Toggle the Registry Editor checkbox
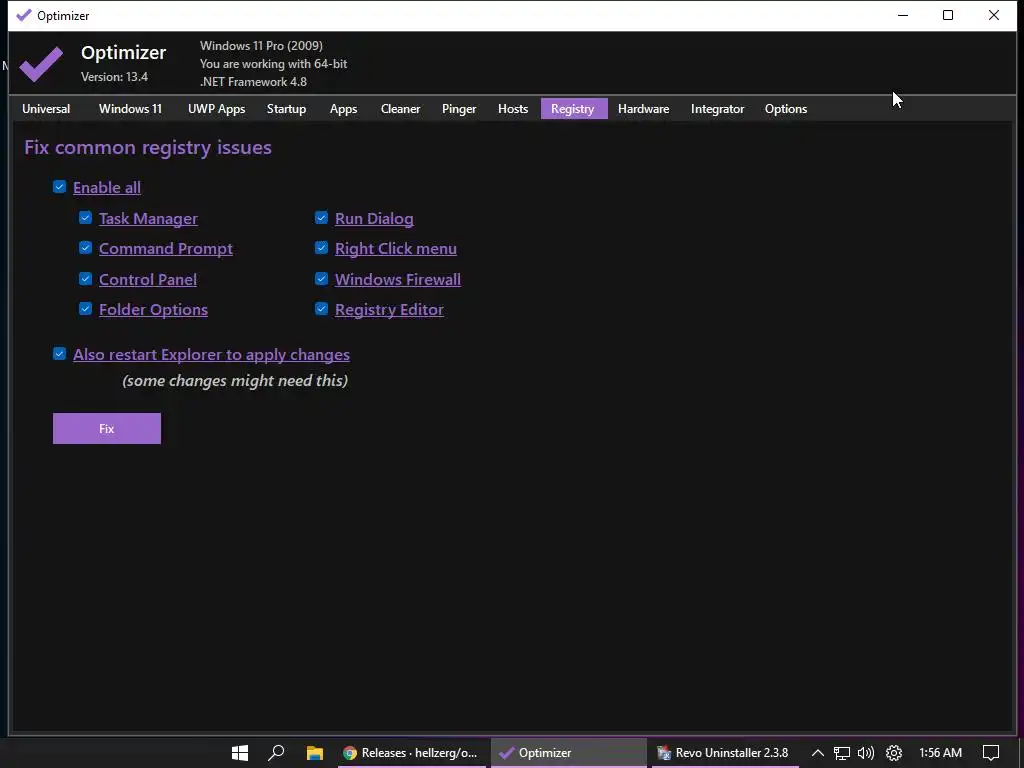This screenshot has height=768, width=1024. coord(321,309)
